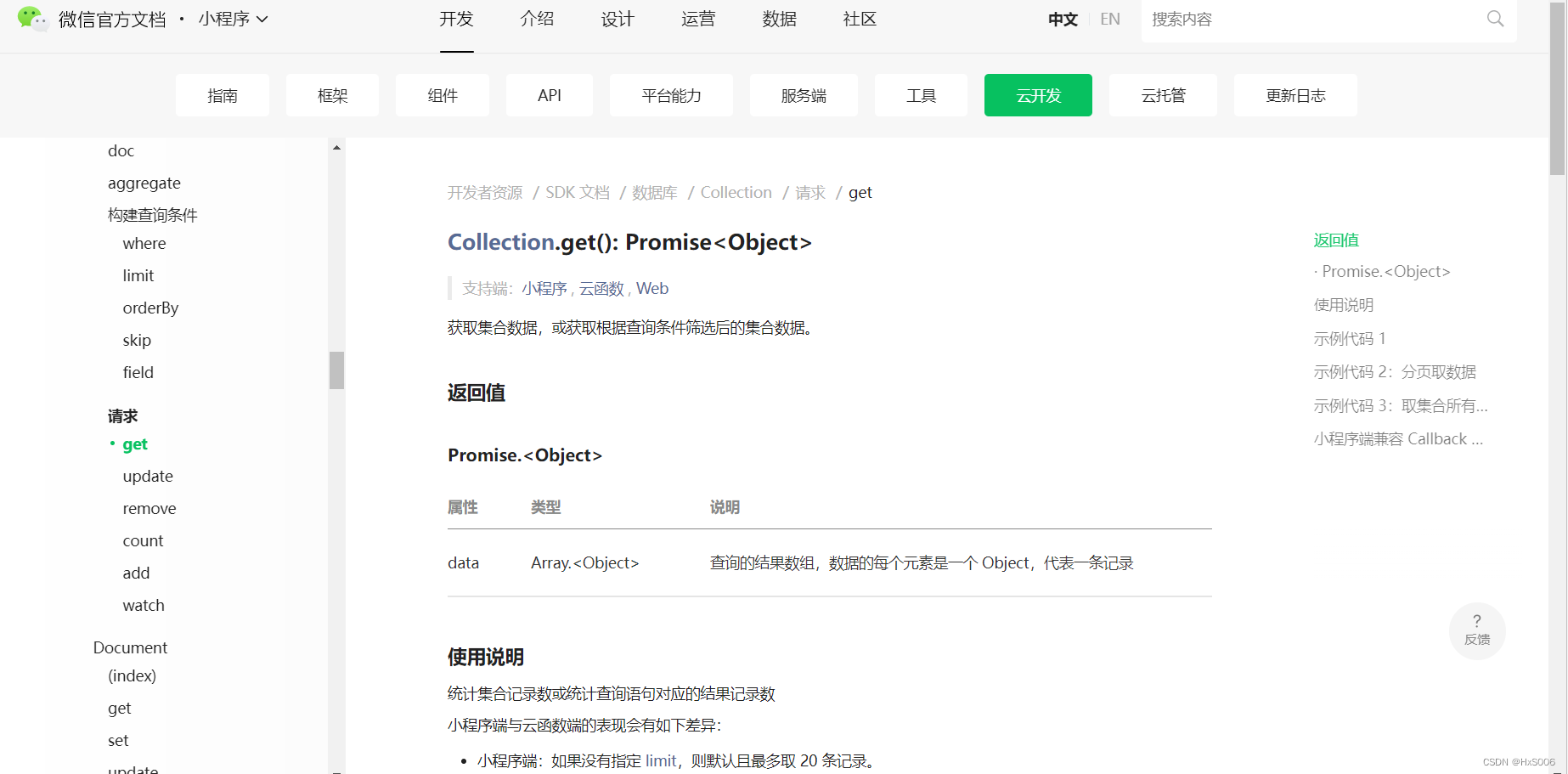
Task: Click Web supported-platform link
Action: [652, 288]
